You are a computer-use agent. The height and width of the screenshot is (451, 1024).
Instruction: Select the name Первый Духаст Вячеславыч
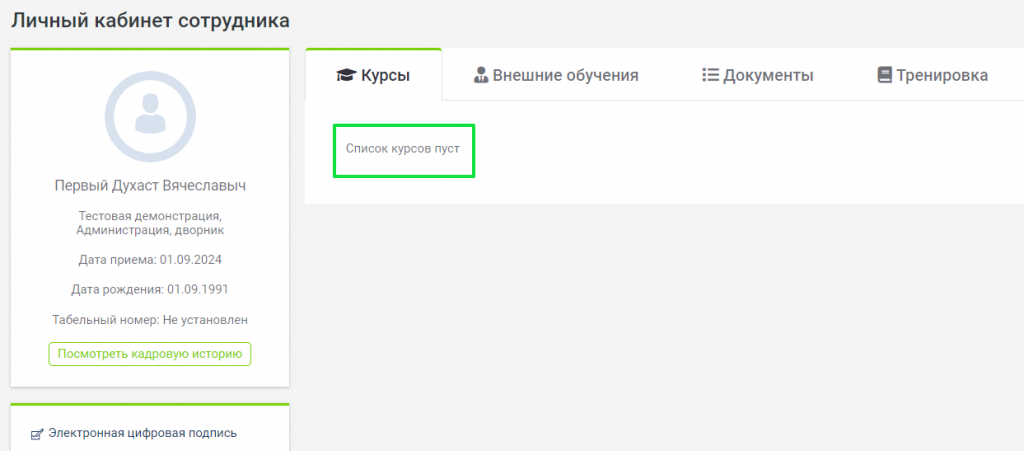pos(150,186)
